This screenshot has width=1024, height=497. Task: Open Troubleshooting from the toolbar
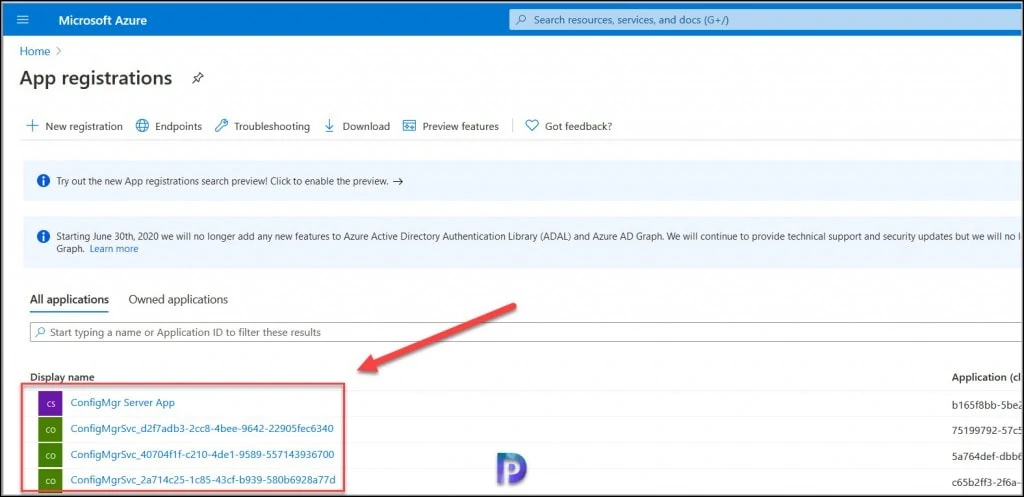click(263, 126)
